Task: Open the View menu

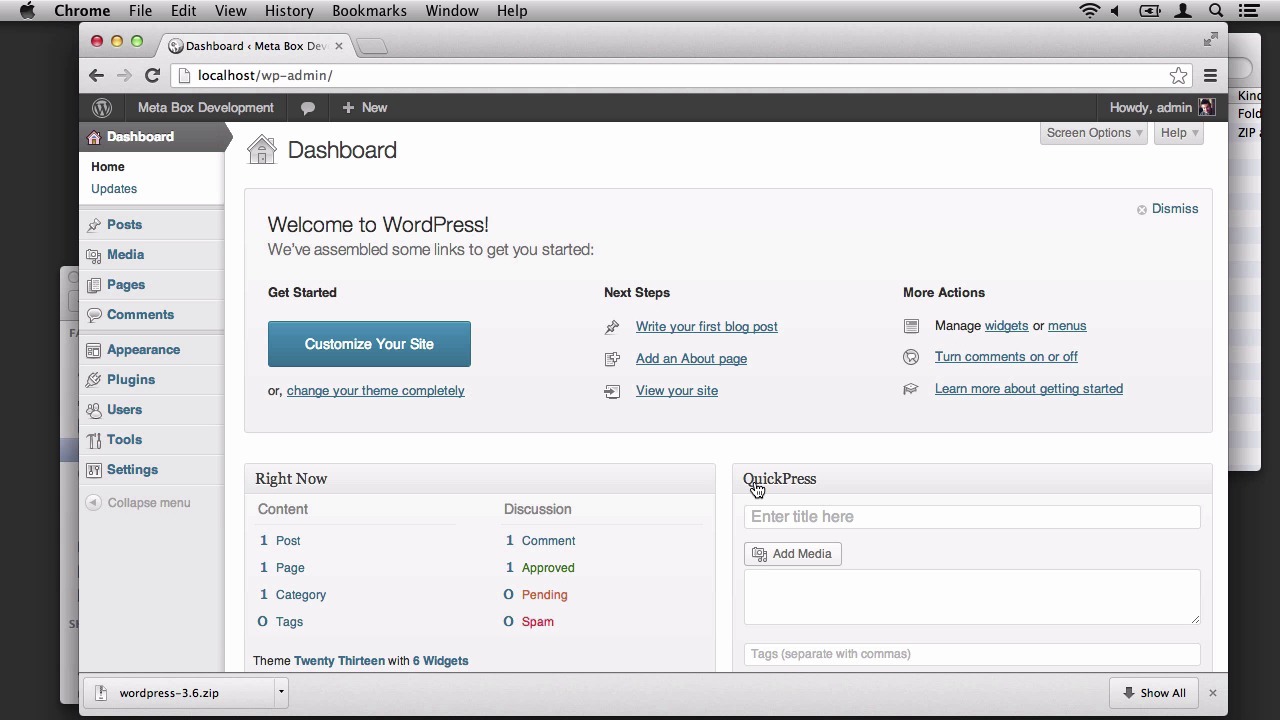Action: pos(230,11)
